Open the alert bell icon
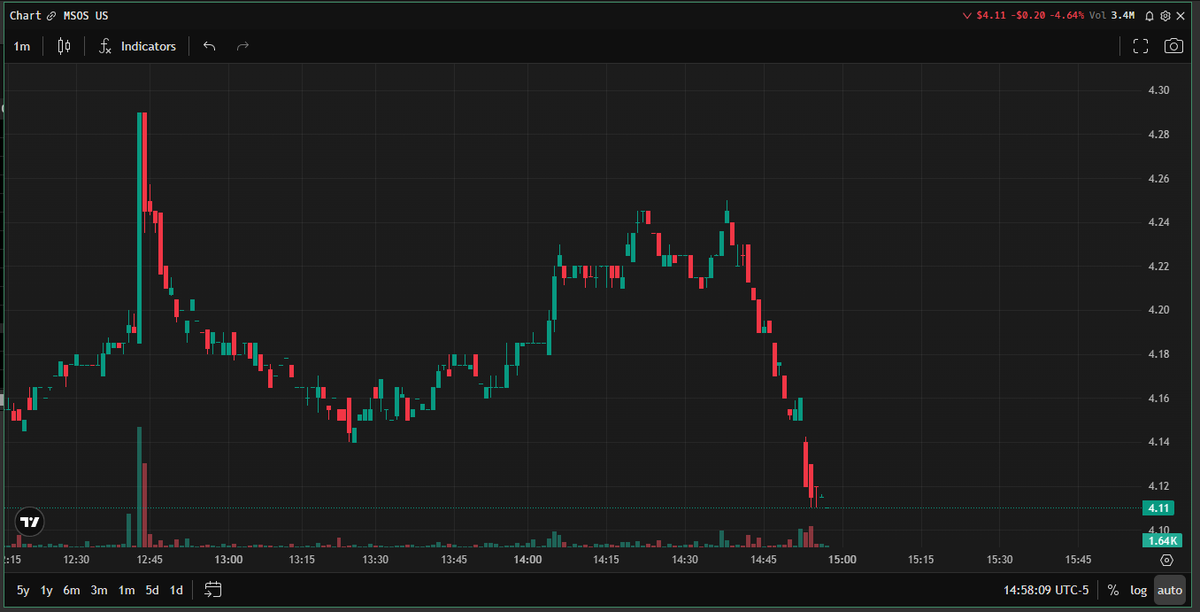Screen dimensions: 1200x612 click(x=1150, y=16)
